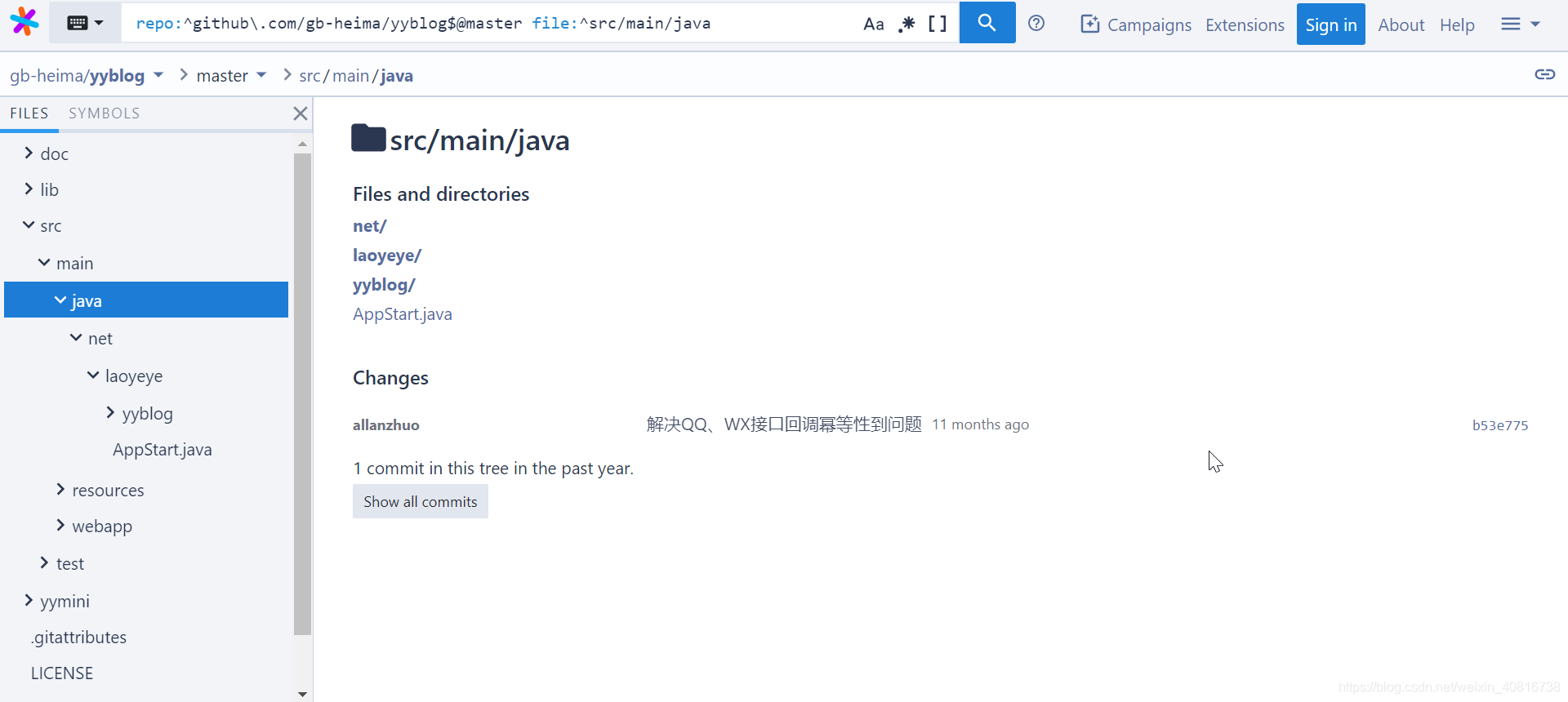Open LICENSE file in tree
The height and width of the screenshot is (702, 1568).
click(62, 673)
